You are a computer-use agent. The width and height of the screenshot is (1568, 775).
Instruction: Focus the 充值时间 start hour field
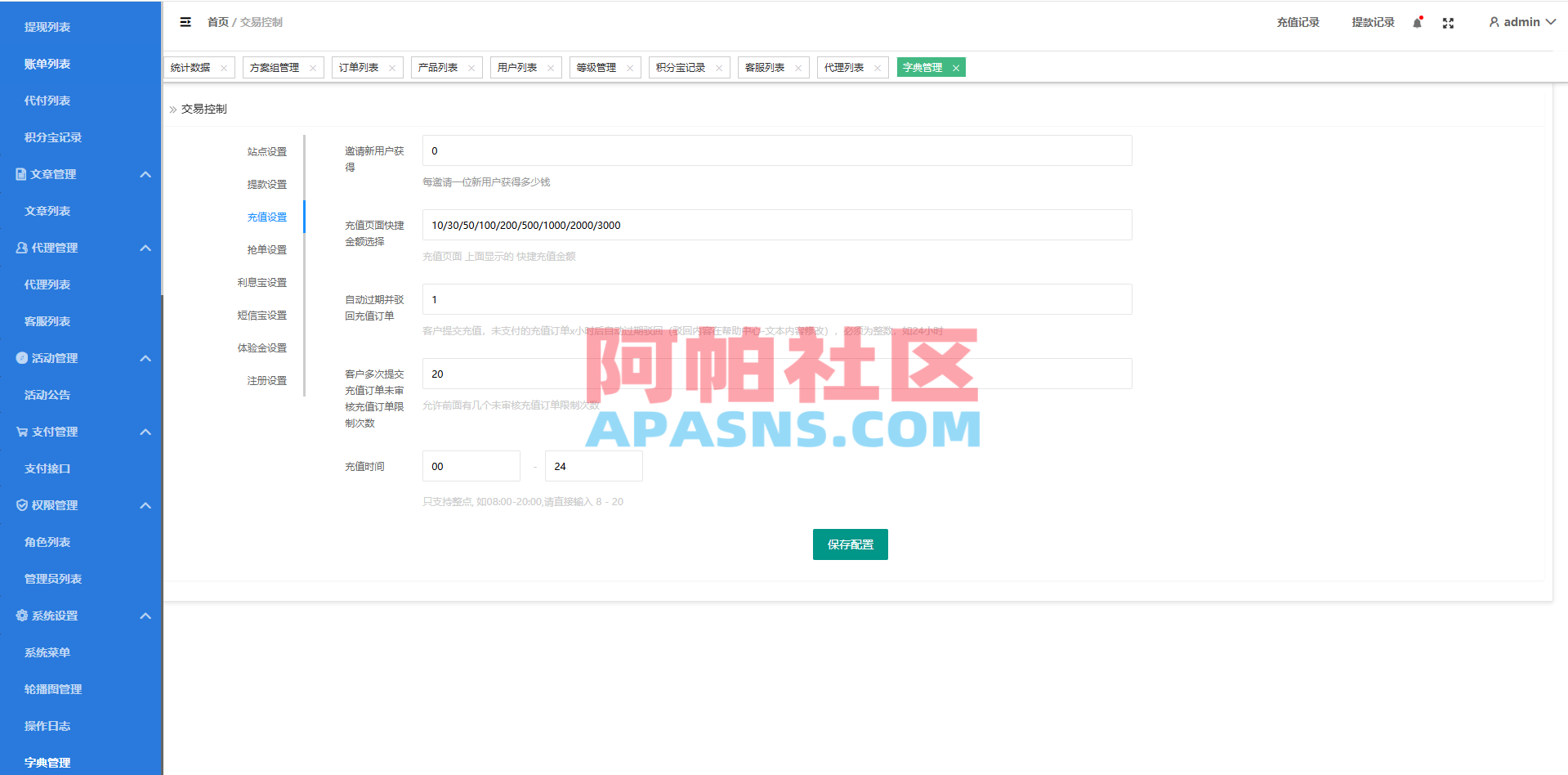point(471,466)
